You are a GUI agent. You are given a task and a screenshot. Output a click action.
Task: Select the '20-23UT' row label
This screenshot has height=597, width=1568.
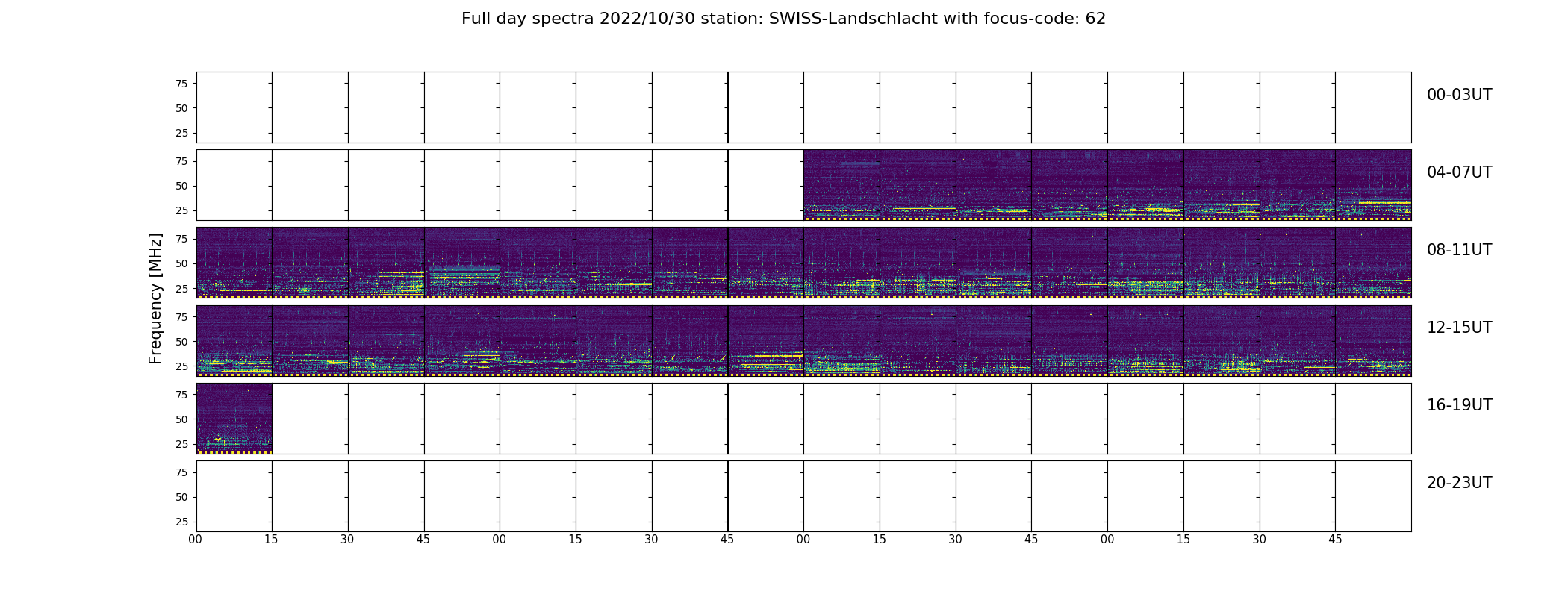[x=1459, y=483]
